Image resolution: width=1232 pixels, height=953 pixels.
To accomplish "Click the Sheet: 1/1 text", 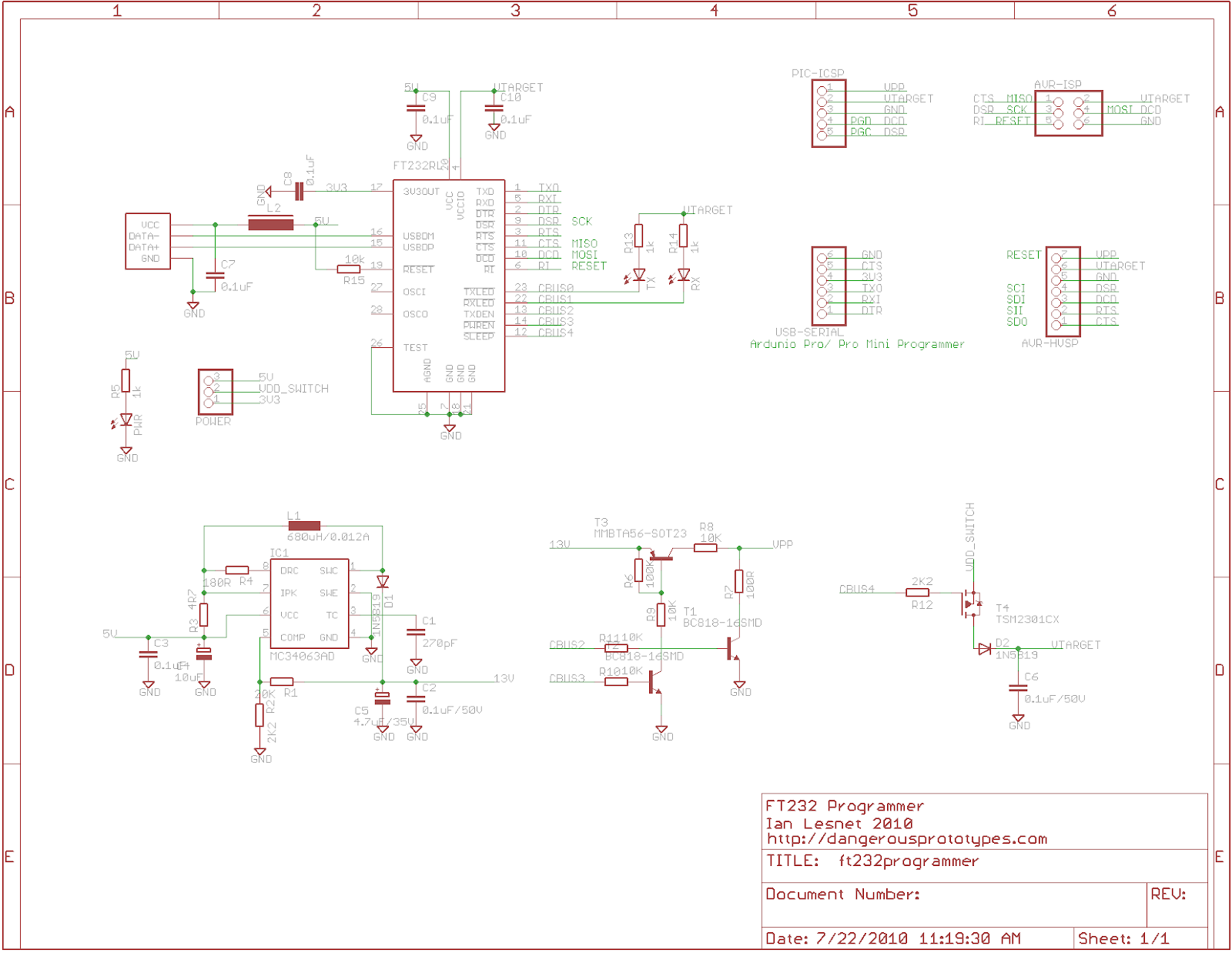I will coord(1123,939).
